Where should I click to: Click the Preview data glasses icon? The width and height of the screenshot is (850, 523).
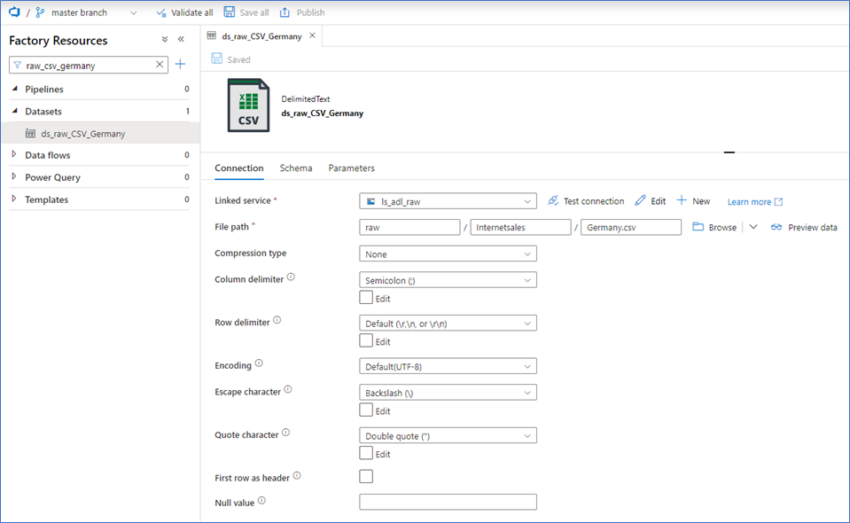(x=777, y=228)
